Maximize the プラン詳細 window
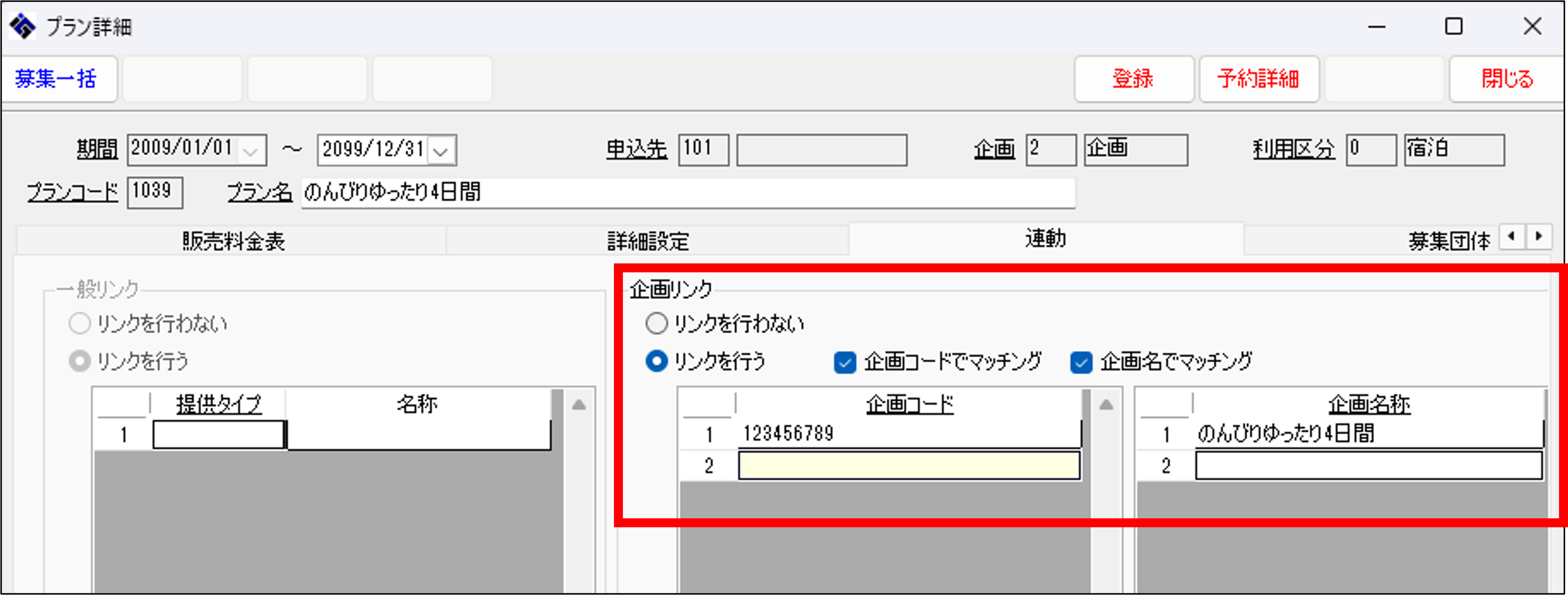 coord(1453,26)
